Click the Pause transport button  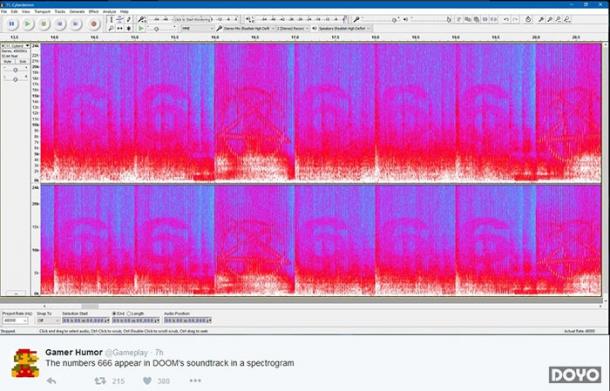point(12,24)
